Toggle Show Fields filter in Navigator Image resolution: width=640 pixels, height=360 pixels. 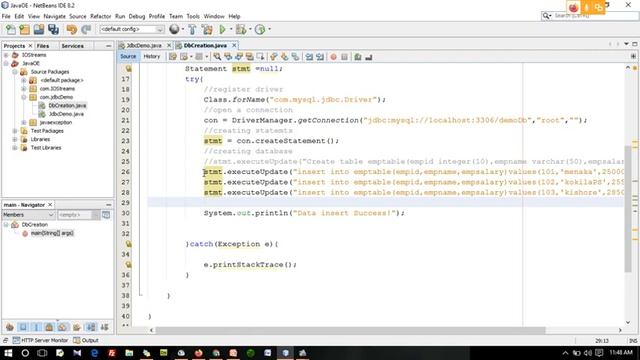pos(23,327)
